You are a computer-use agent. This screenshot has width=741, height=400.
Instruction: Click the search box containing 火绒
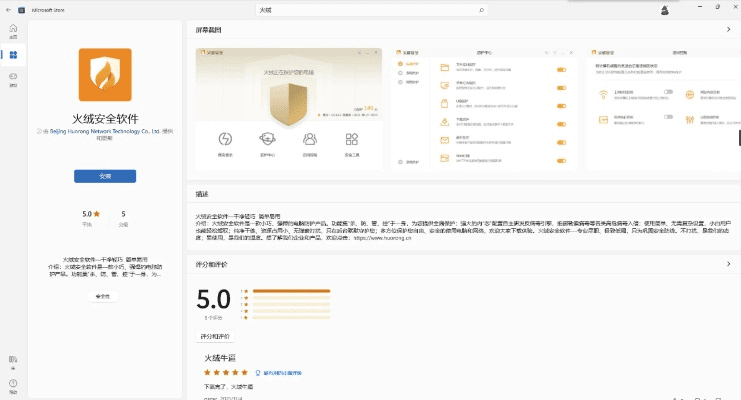(x=372, y=10)
